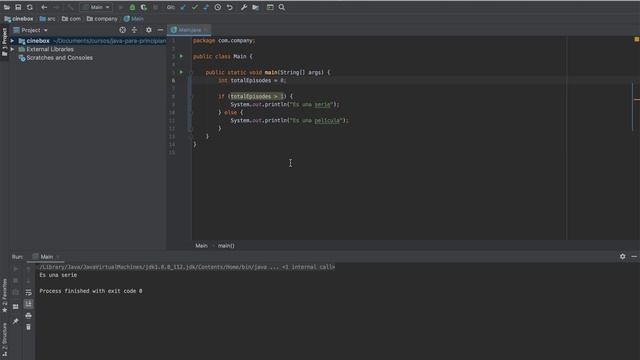Image resolution: width=640 pixels, height=360 pixels.
Task: Pin the Run tab with pin icon
Action: 16,322
